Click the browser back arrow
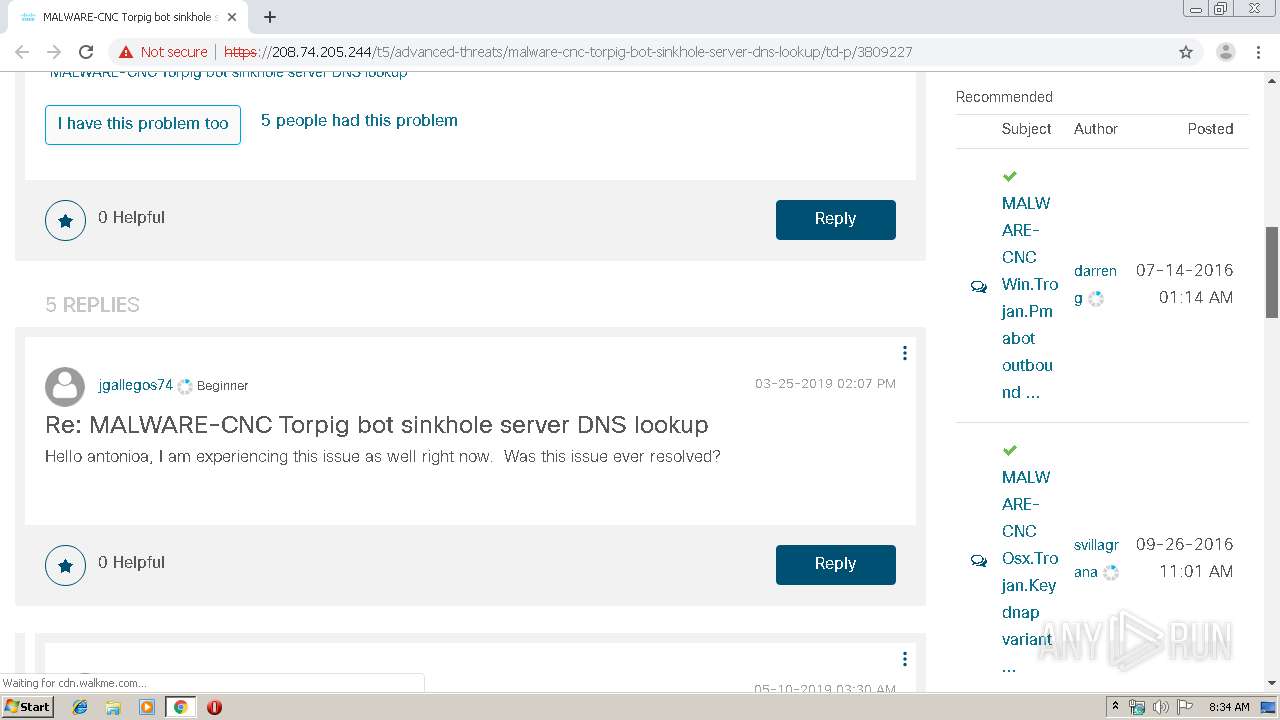 (22, 52)
